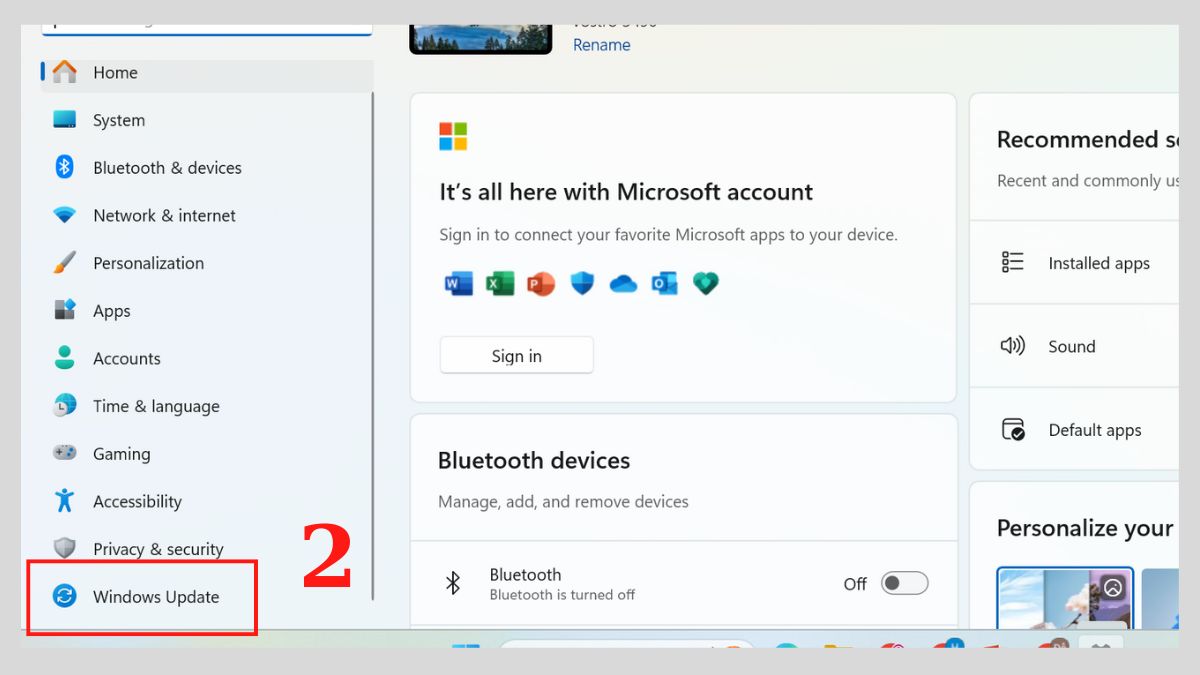Click the Rename link for the device
This screenshot has height=675, width=1200.
click(x=601, y=45)
